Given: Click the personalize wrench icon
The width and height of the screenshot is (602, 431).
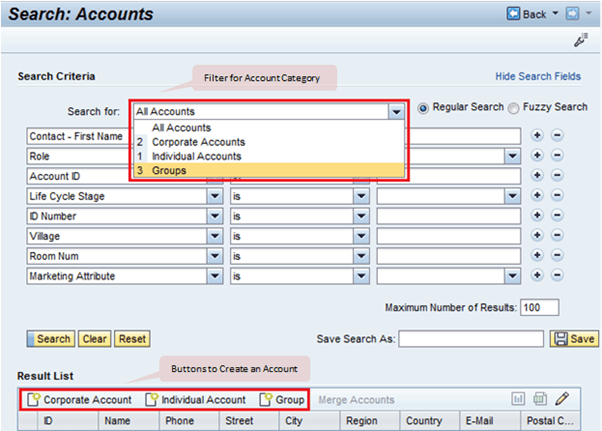Looking at the screenshot, I should [x=581, y=40].
